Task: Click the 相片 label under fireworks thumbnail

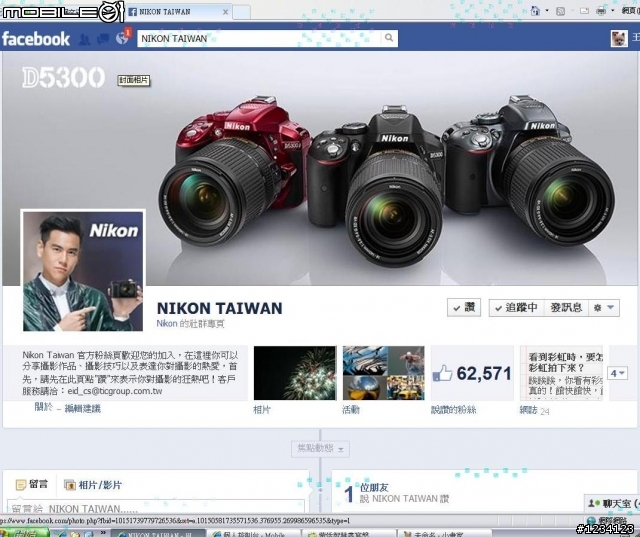Action: 262,410
